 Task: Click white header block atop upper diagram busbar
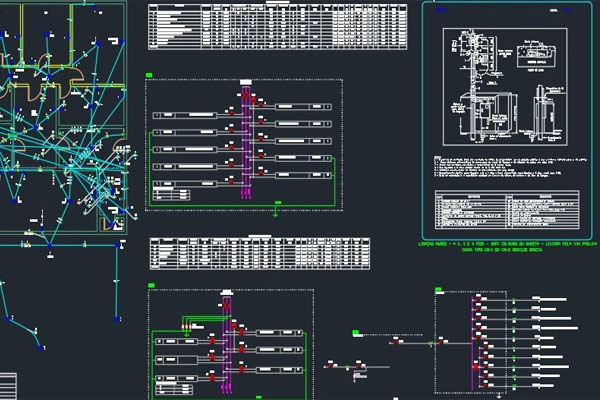click(x=246, y=82)
